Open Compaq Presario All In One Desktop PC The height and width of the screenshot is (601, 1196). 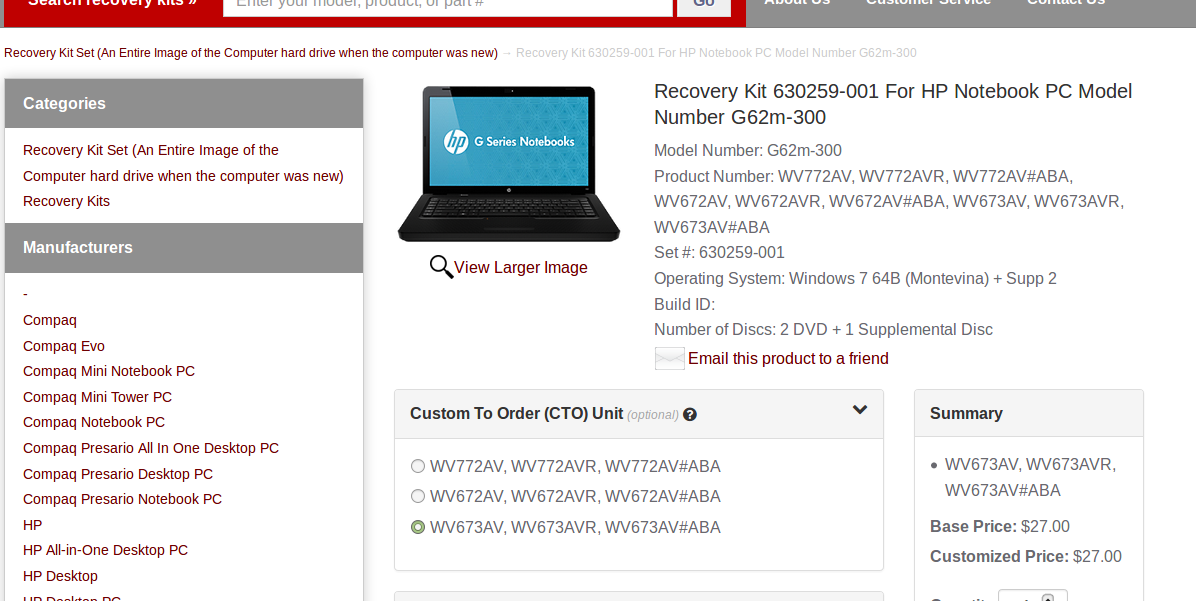151,448
